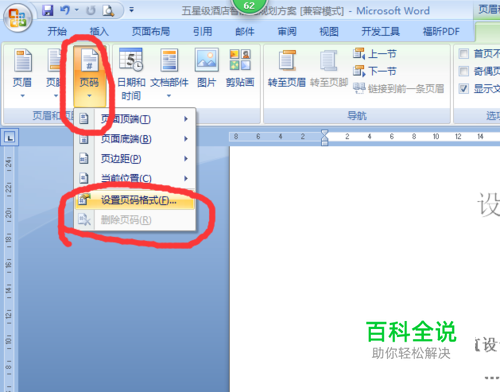
Task: Insert a 图片 picture
Action: point(207,68)
